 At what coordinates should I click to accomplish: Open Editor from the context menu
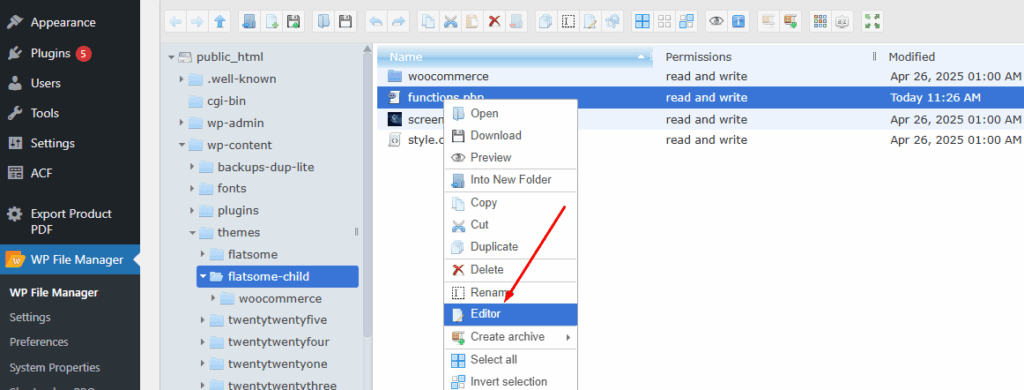tap(511, 314)
